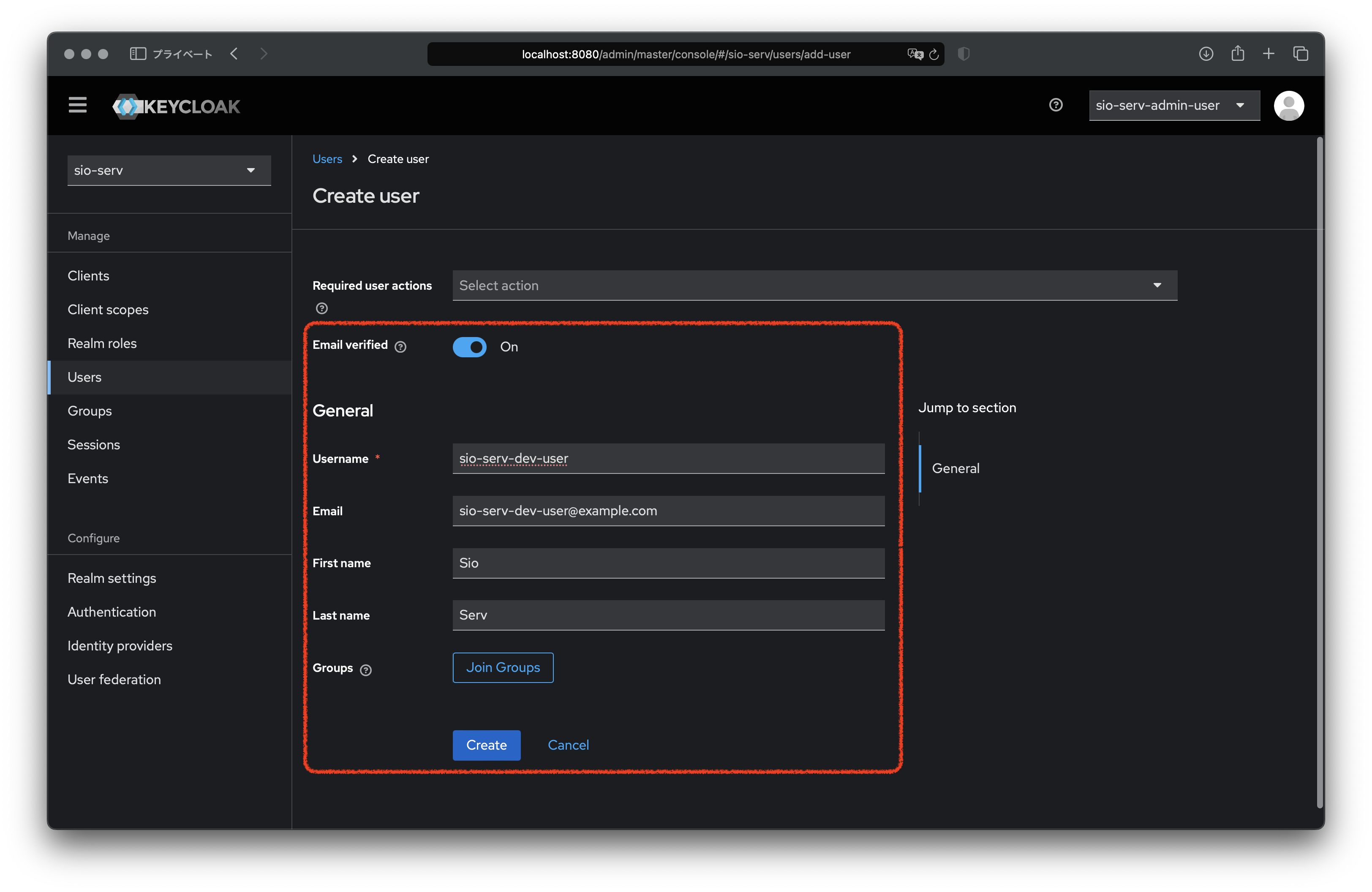Show tab overview icon
Viewport: 1372px width, 892px height.
click(1301, 54)
